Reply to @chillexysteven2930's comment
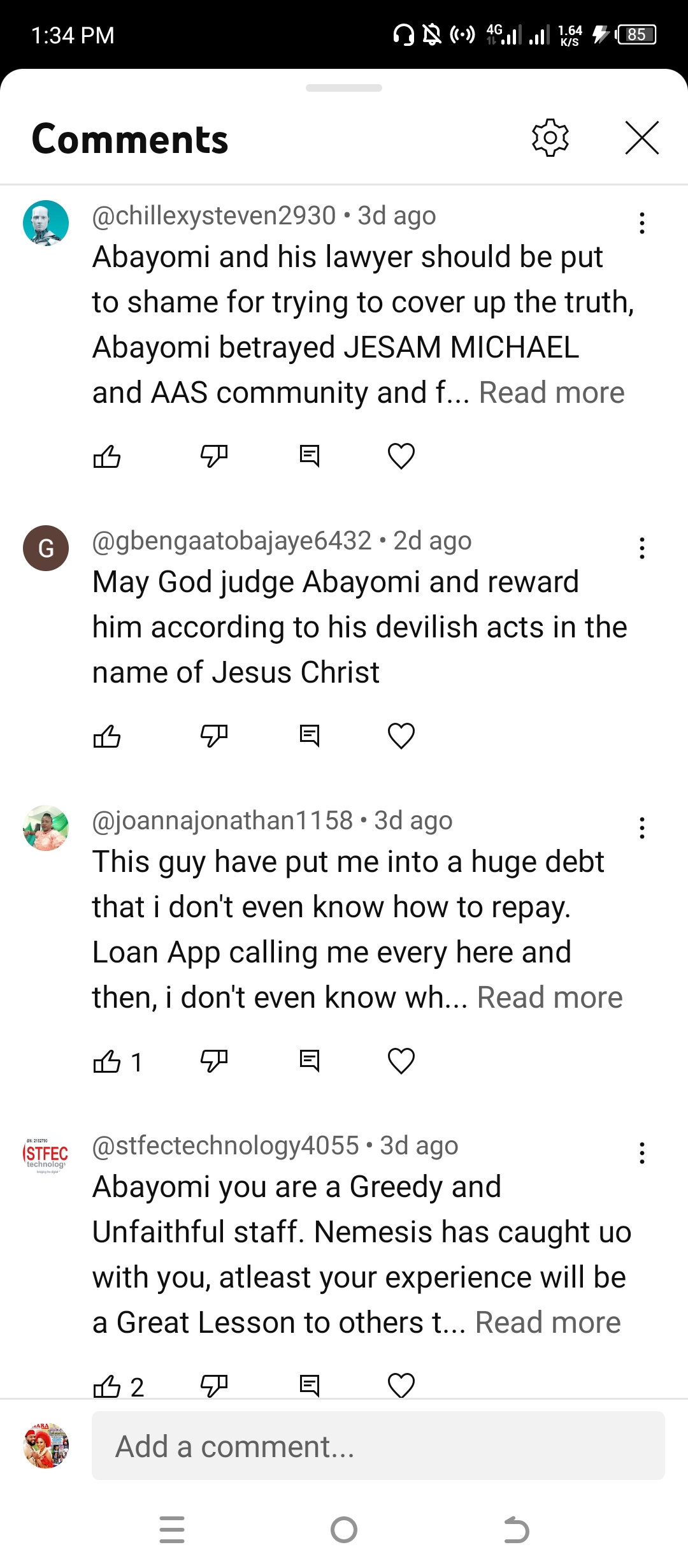688x1568 pixels. click(310, 456)
